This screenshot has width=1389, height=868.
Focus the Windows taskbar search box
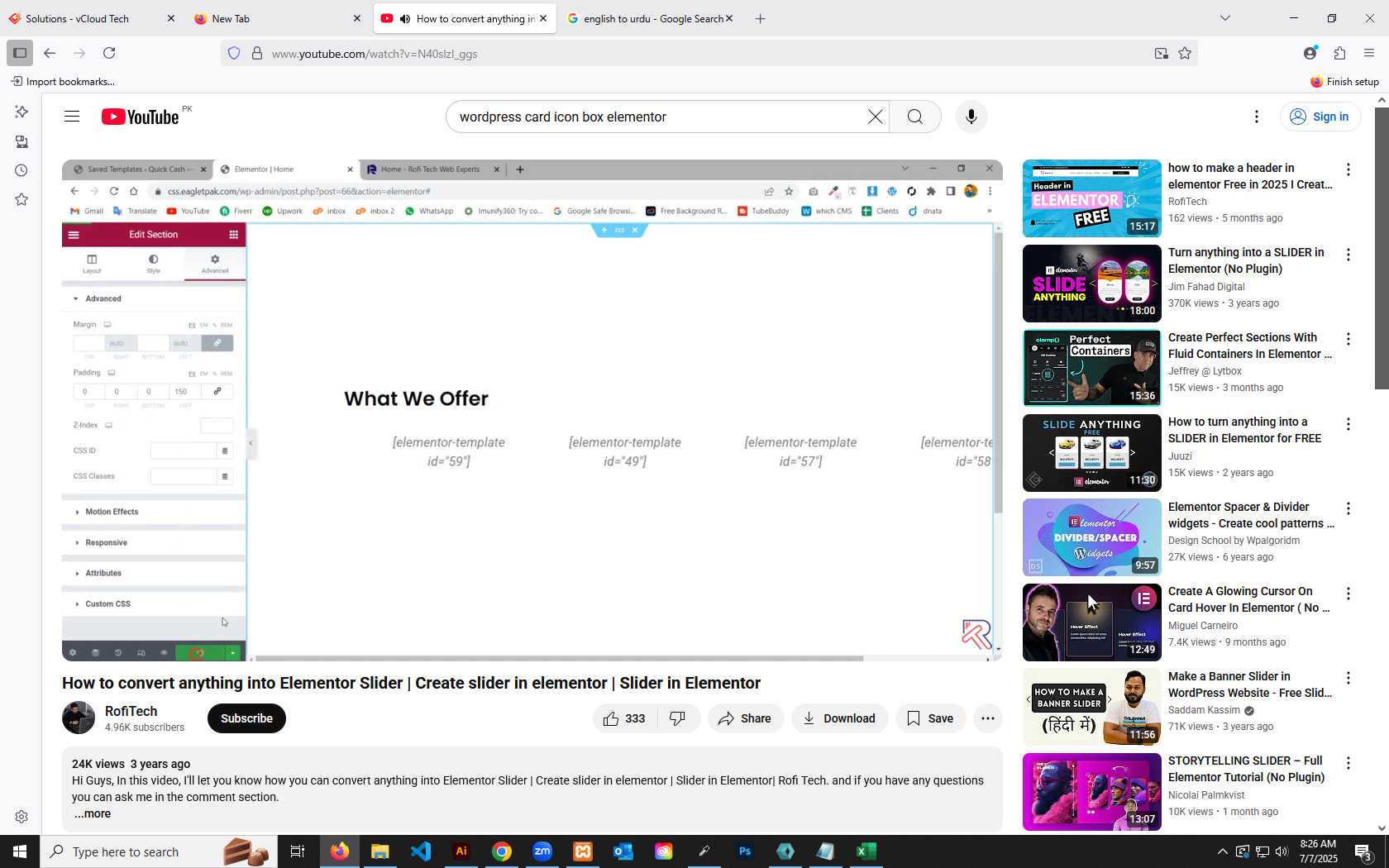157,851
